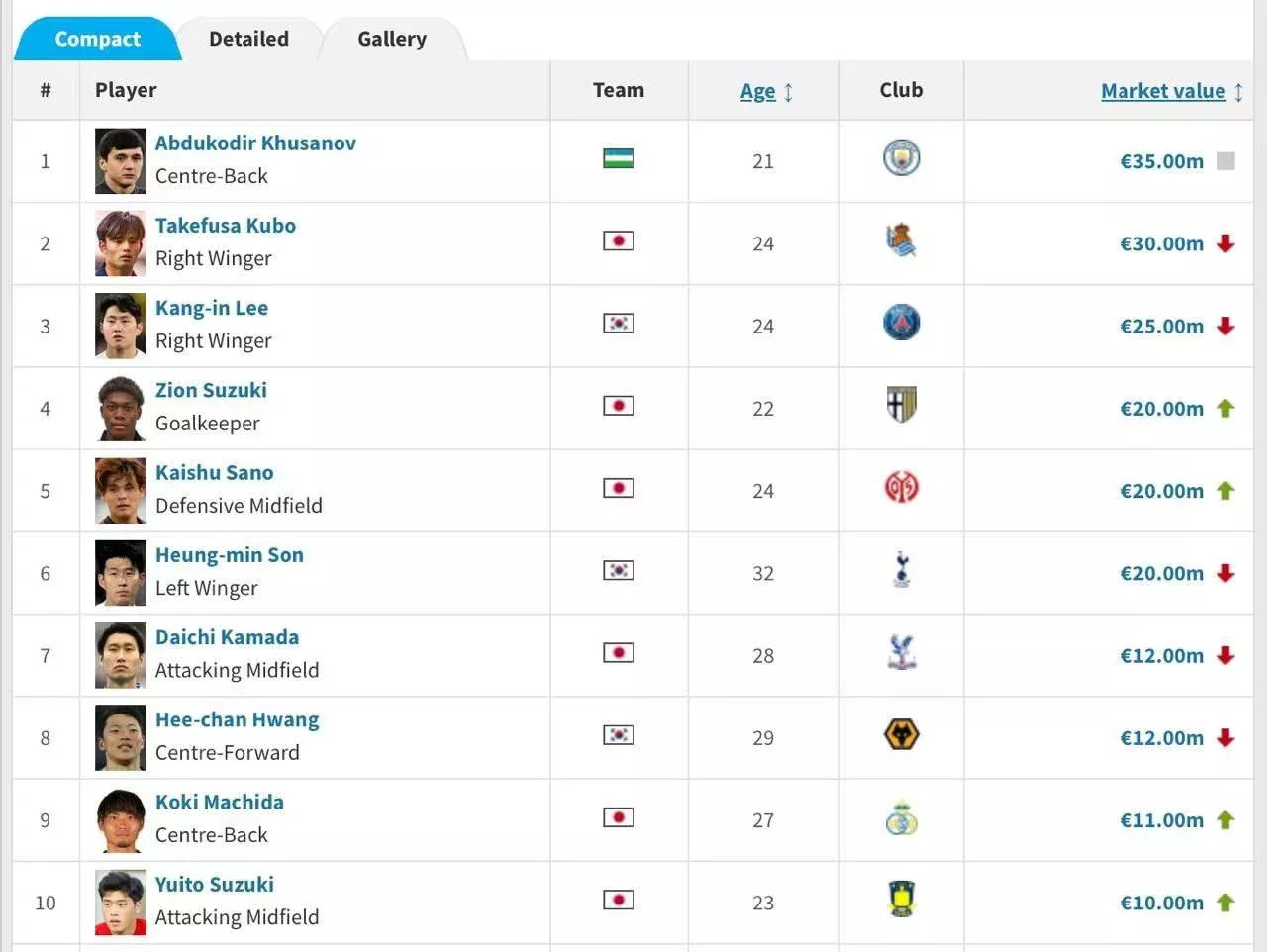This screenshot has height=952, width=1267.
Task: Click the Parma club crest icon
Action: (x=901, y=405)
